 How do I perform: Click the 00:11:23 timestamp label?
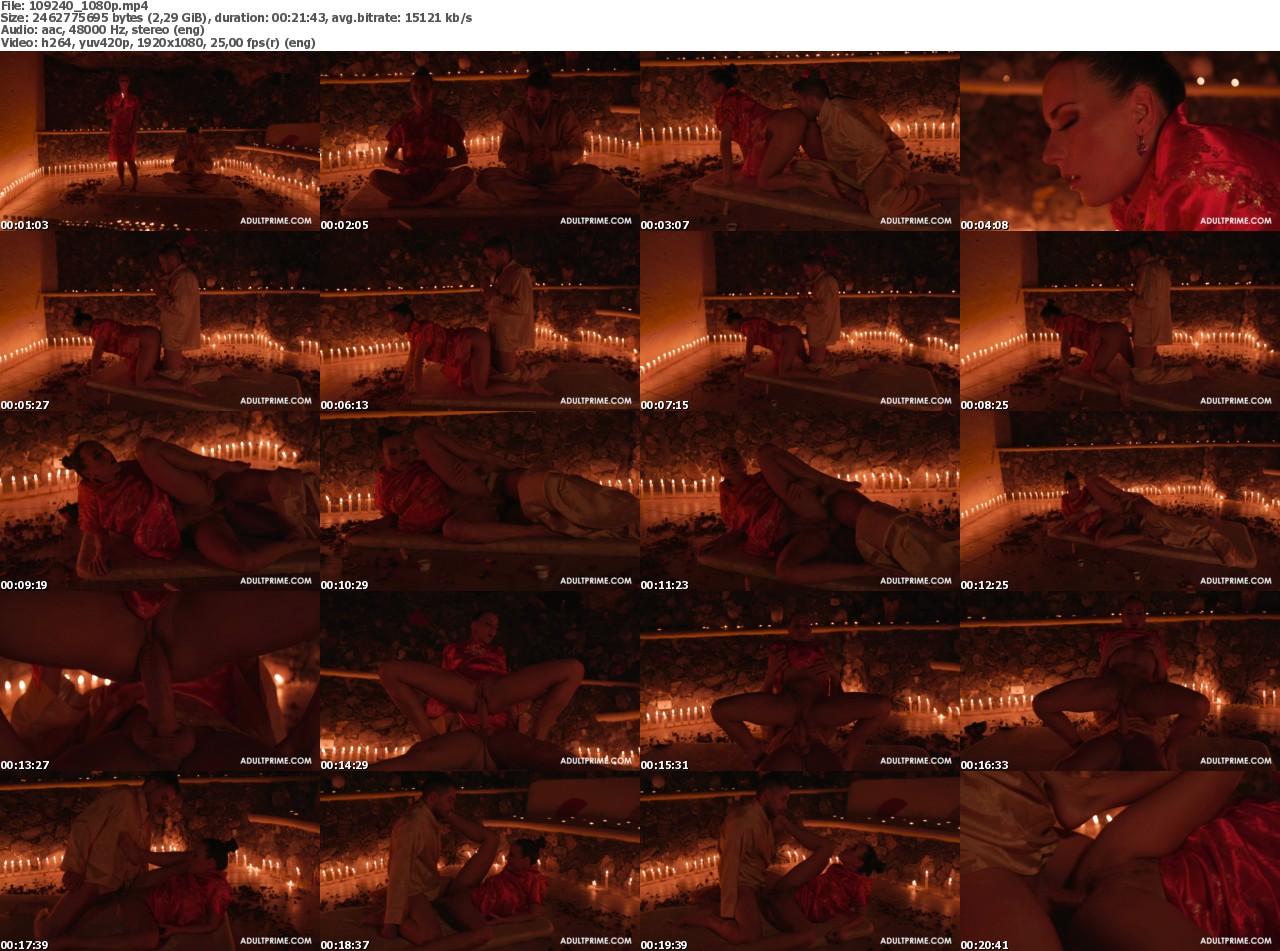tap(665, 586)
